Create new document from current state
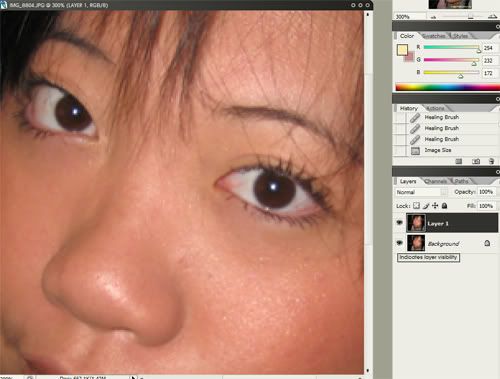The image size is (500, 379). pos(459,161)
